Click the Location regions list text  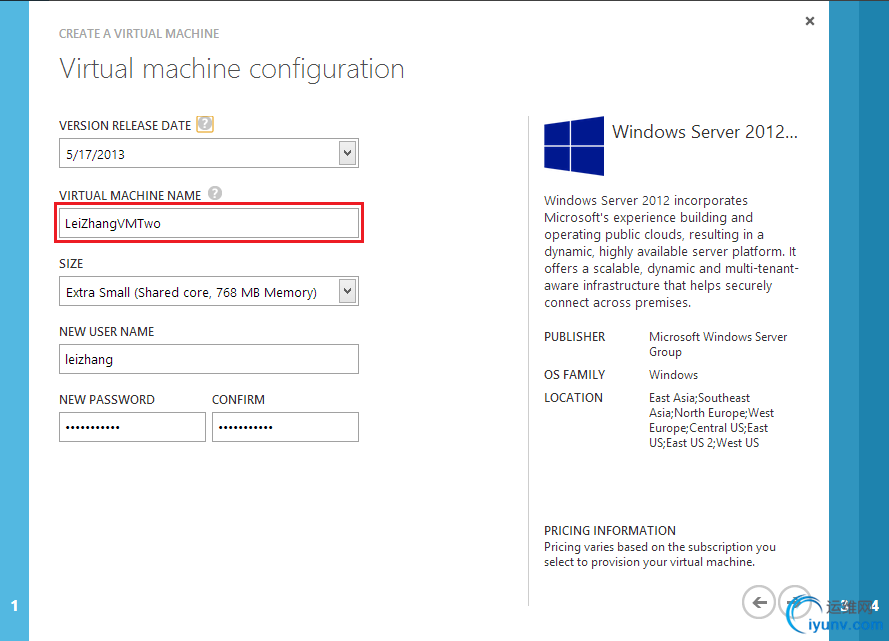click(x=711, y=420)
